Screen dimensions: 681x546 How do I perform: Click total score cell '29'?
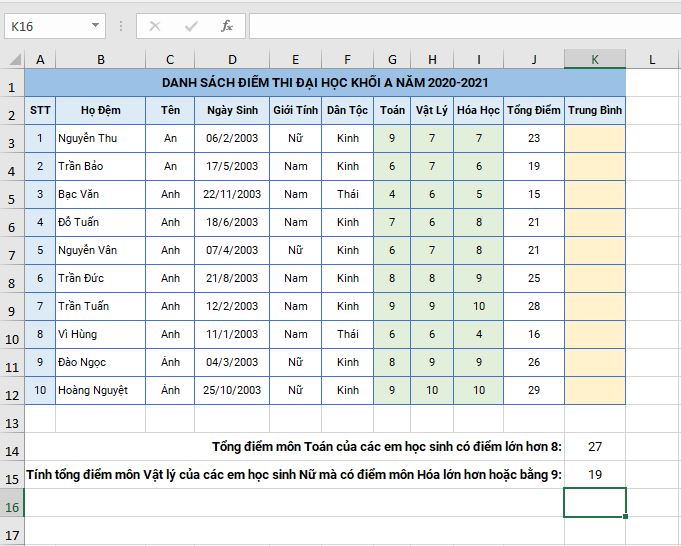click(x=534, y=390)
